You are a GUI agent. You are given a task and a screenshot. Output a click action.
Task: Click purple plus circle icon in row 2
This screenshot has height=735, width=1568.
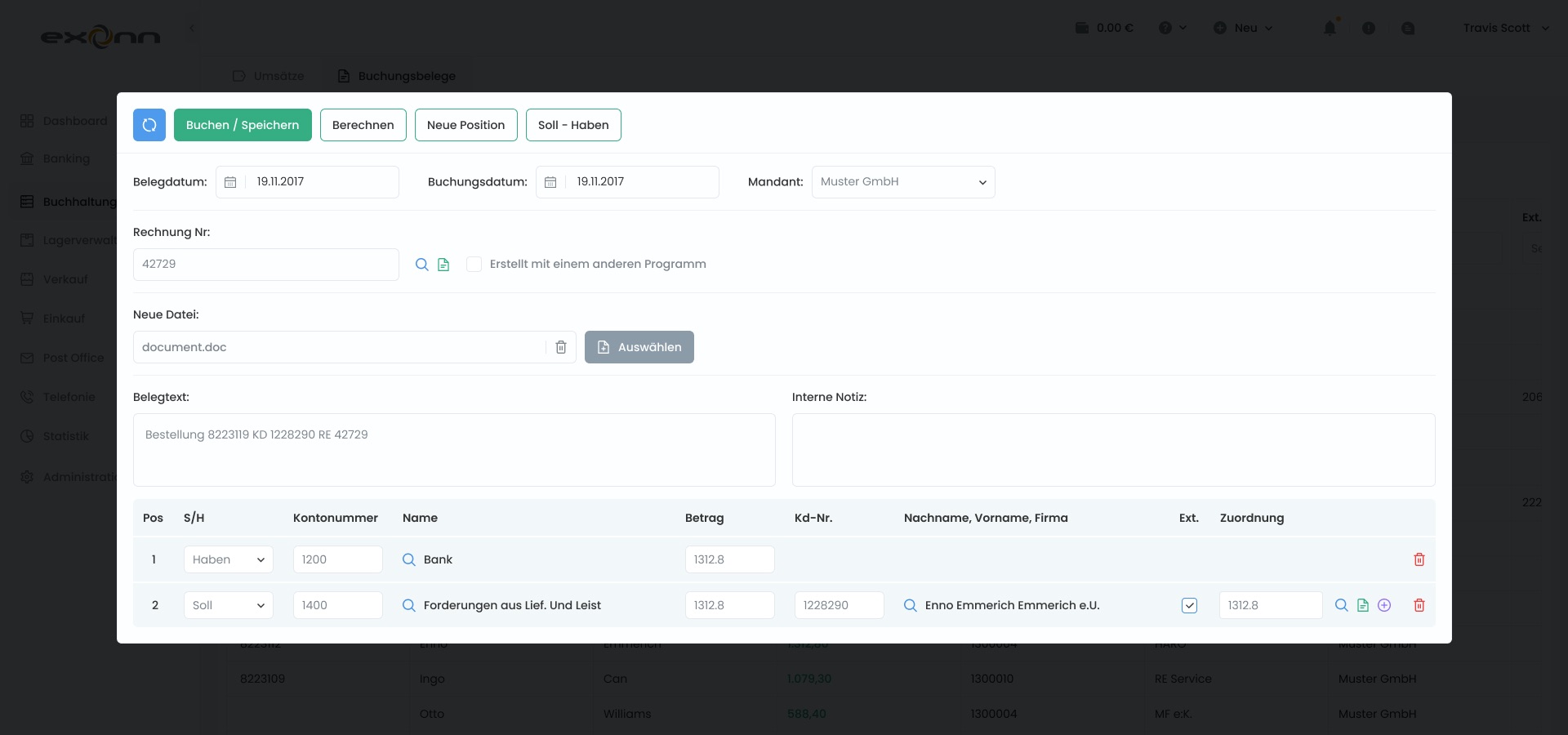click(x=1384, y=605)
